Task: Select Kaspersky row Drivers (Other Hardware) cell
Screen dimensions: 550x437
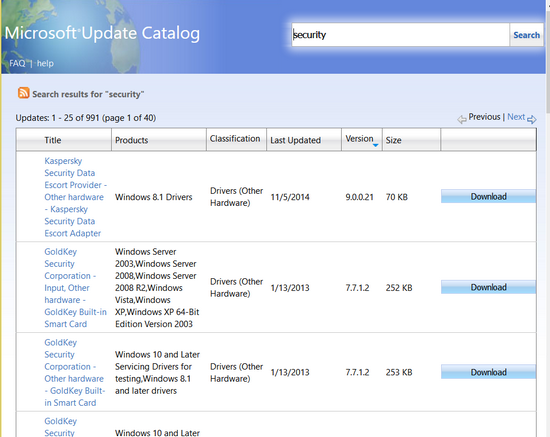Action: point(236,197)
